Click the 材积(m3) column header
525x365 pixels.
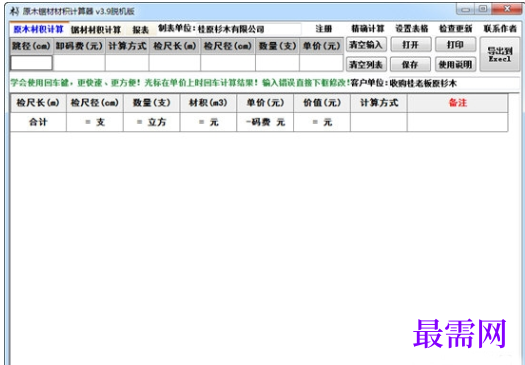(x=208, y=103)
